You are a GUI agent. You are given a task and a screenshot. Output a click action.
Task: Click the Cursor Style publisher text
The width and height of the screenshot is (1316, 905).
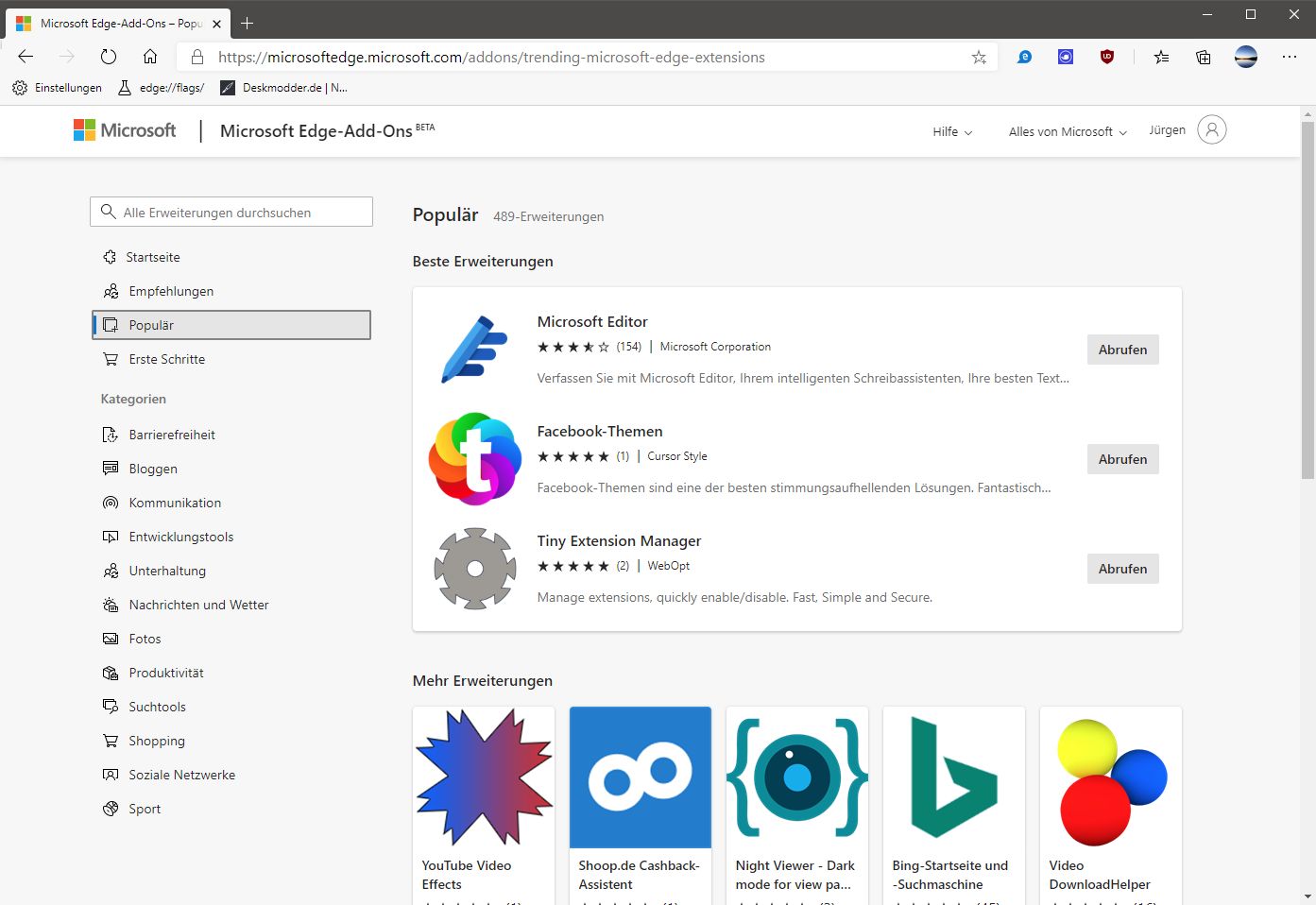tap(677, 456)
